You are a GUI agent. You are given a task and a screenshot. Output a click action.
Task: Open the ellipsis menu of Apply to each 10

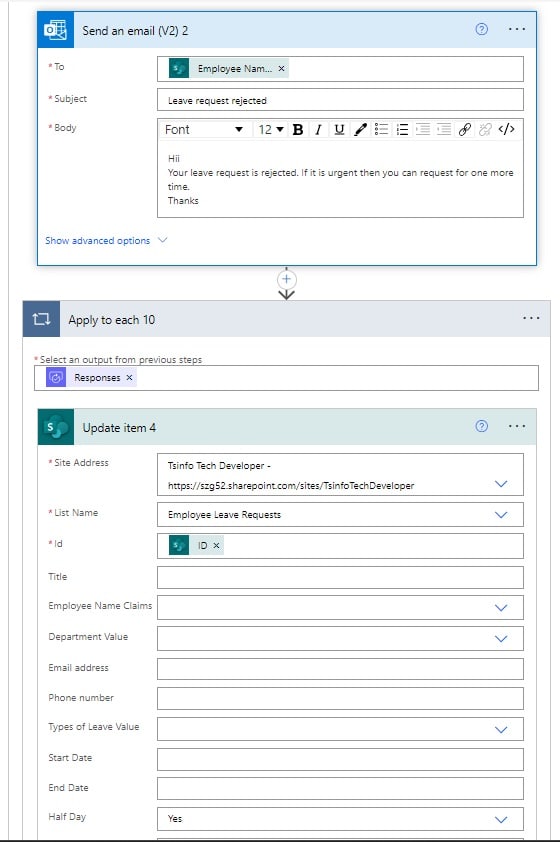coord(531,318)
